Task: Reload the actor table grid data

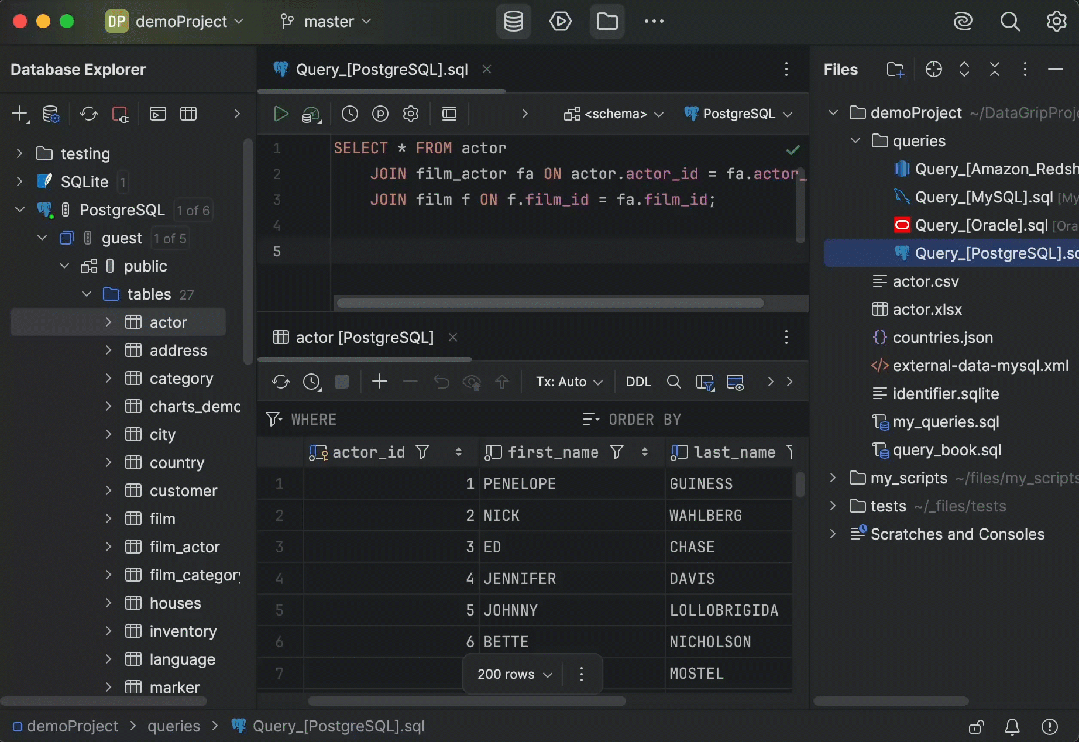Action: (281, 382)
